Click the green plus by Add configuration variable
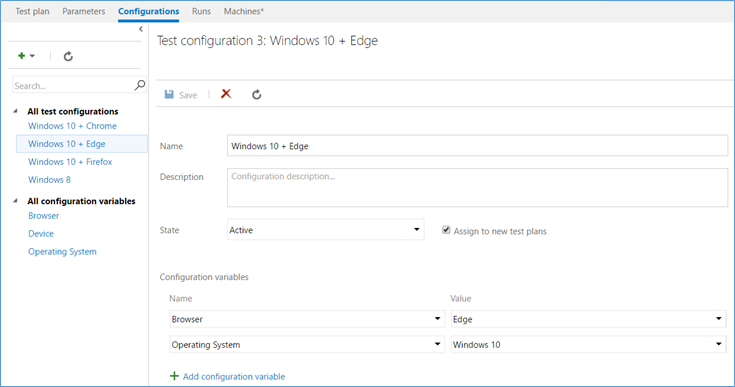 174,376
